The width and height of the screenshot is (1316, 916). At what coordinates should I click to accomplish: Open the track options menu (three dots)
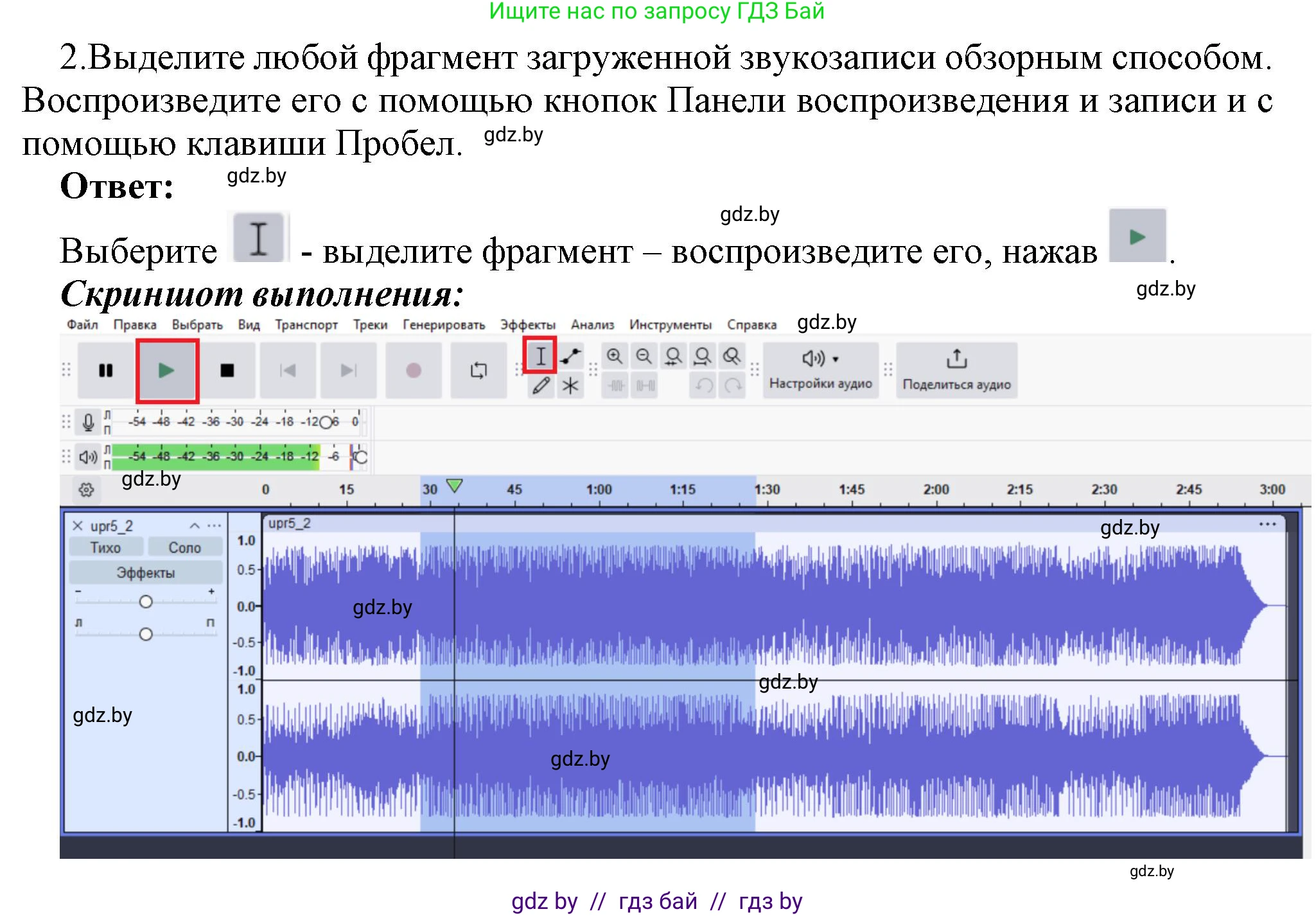(215, 524)
